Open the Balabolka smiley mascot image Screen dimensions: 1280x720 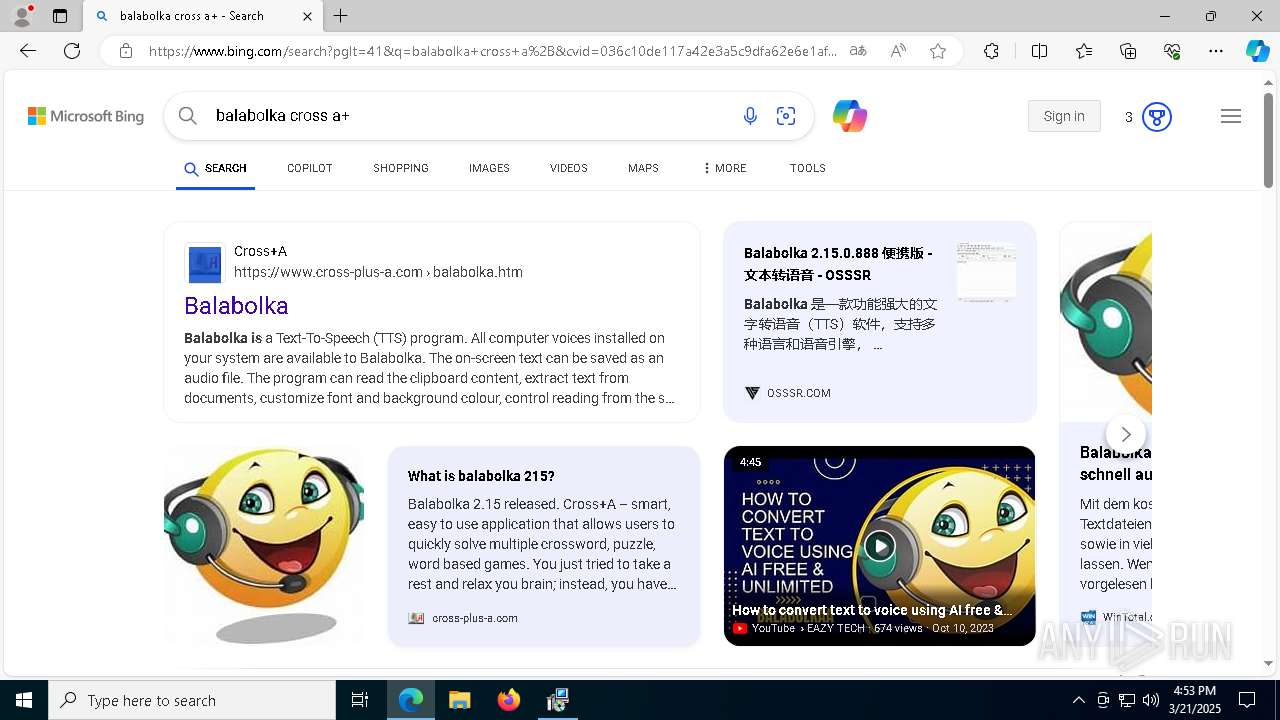264,545
